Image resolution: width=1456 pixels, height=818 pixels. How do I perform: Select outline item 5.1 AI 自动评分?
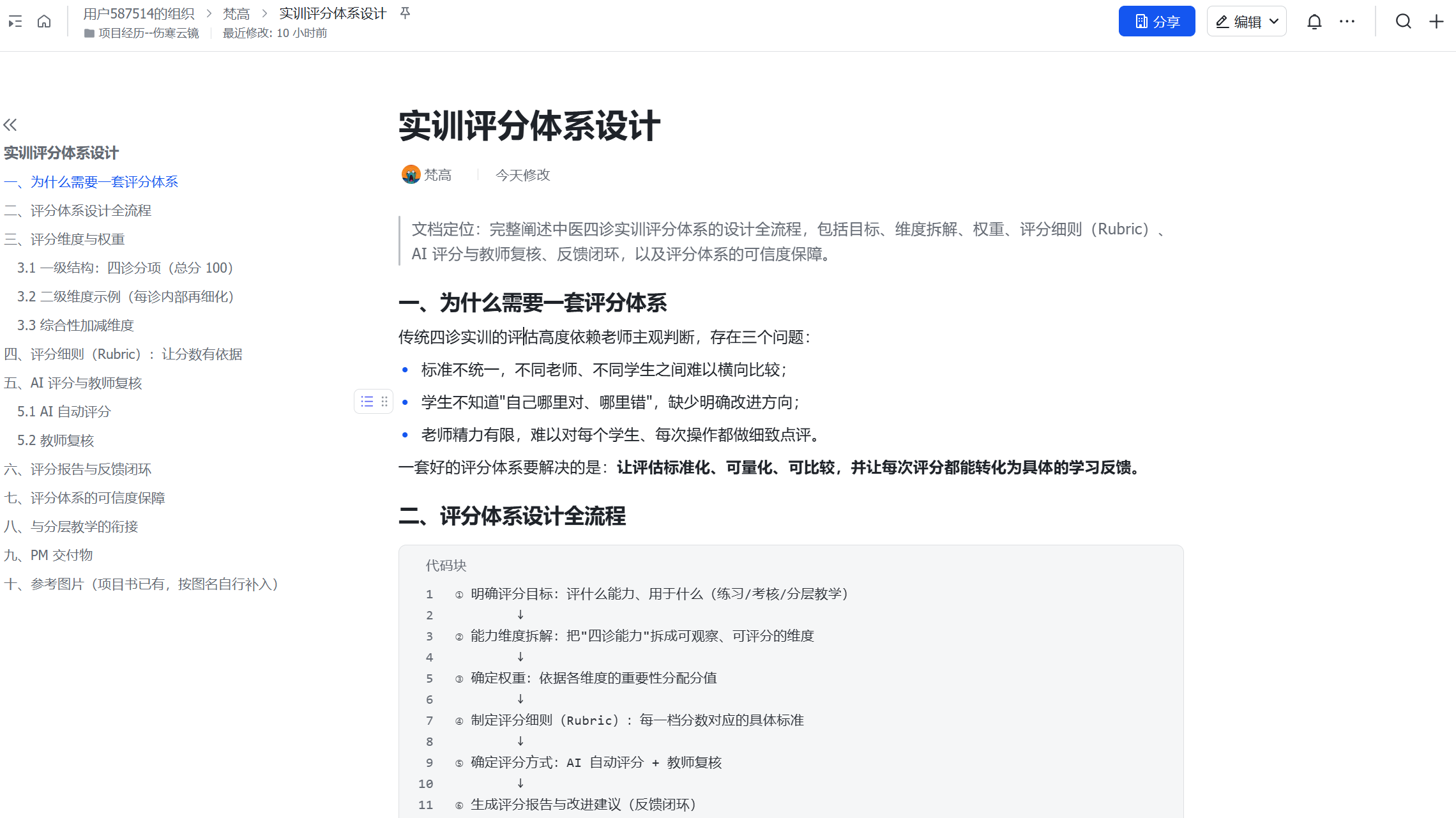[x=64, y=412]
